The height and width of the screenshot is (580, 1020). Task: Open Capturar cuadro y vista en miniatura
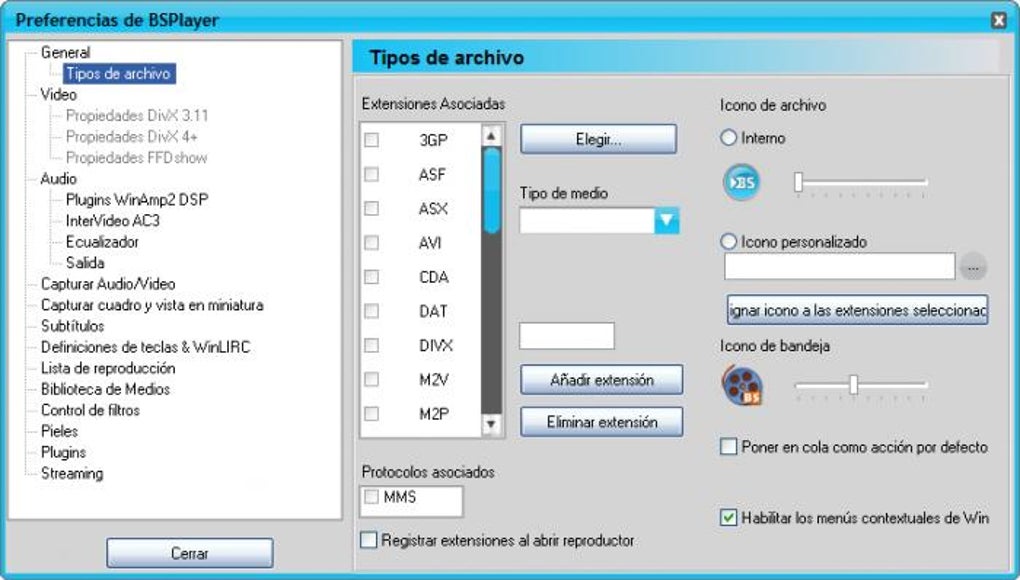(x=152, y=305)
